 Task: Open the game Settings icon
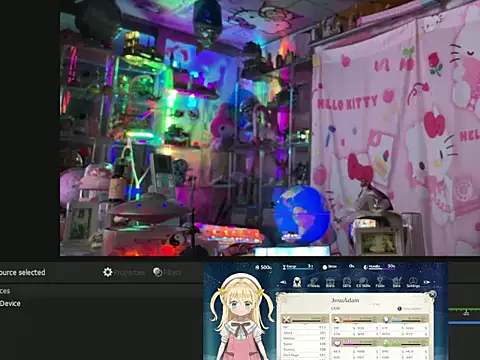point(413,282)
